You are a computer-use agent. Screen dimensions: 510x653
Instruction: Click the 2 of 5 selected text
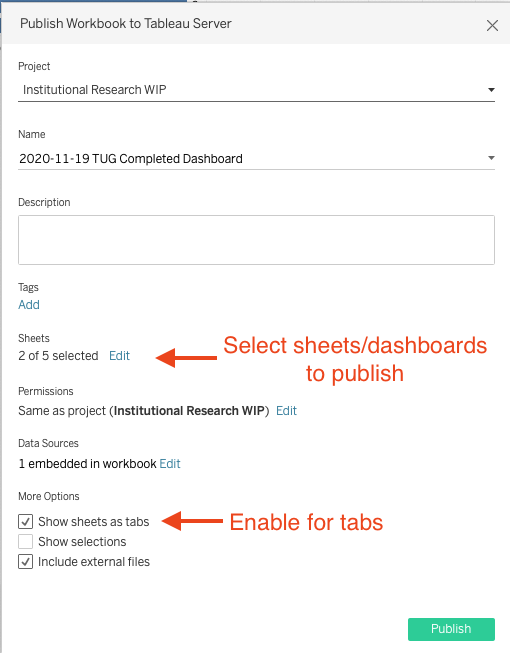point(58,356)
